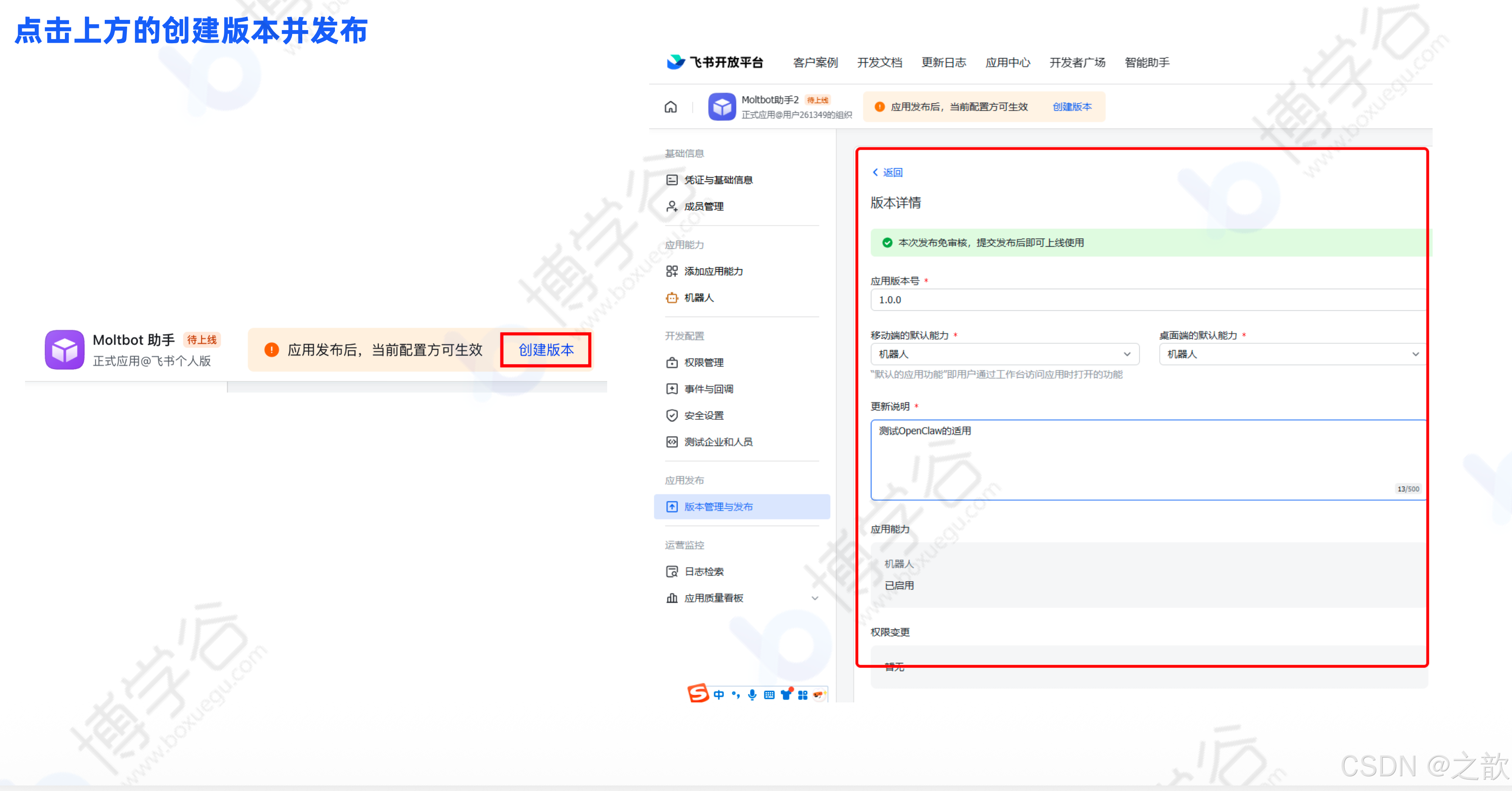Click the microphone icon in IME toolbar
1512x791 pixels.
752,695
